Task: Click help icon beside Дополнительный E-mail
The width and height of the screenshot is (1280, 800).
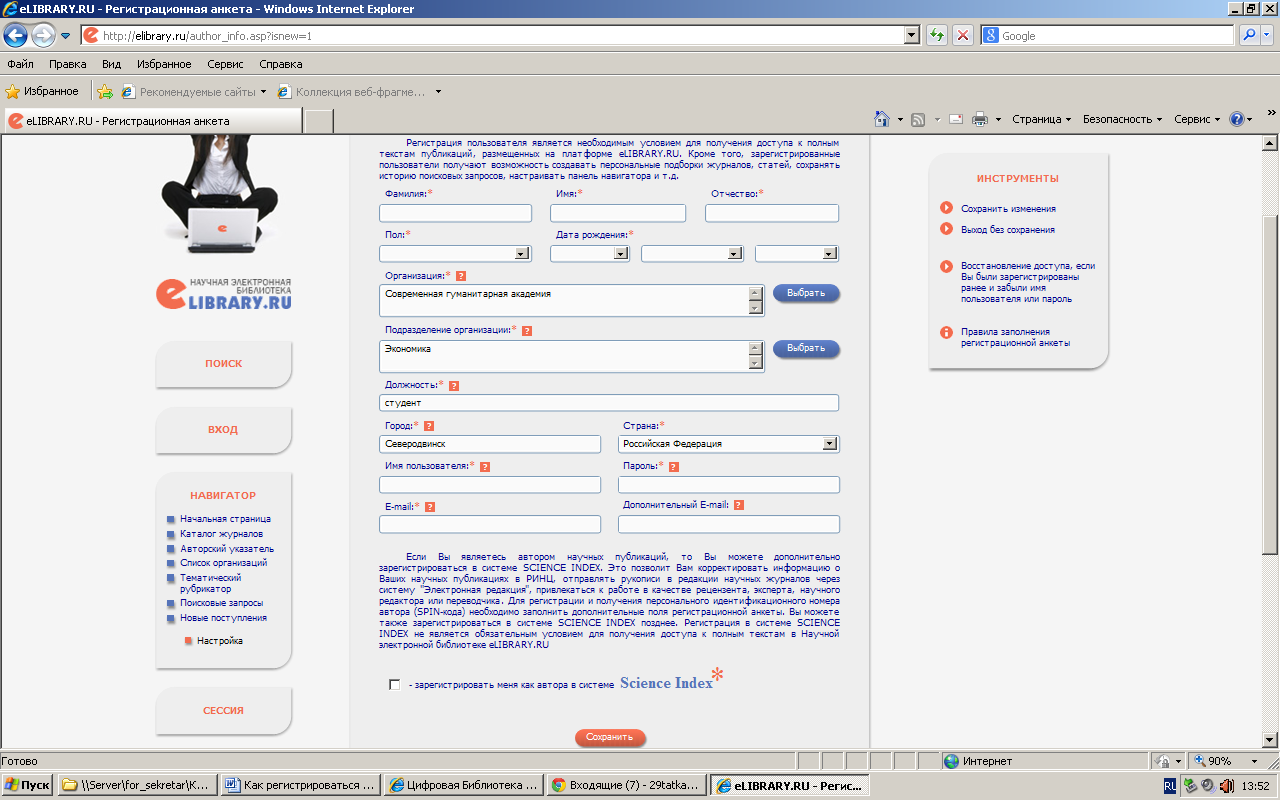Action: pos(738,505)
